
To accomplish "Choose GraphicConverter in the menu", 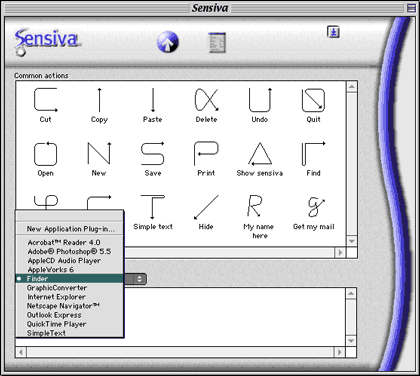I will pos(70,287).
